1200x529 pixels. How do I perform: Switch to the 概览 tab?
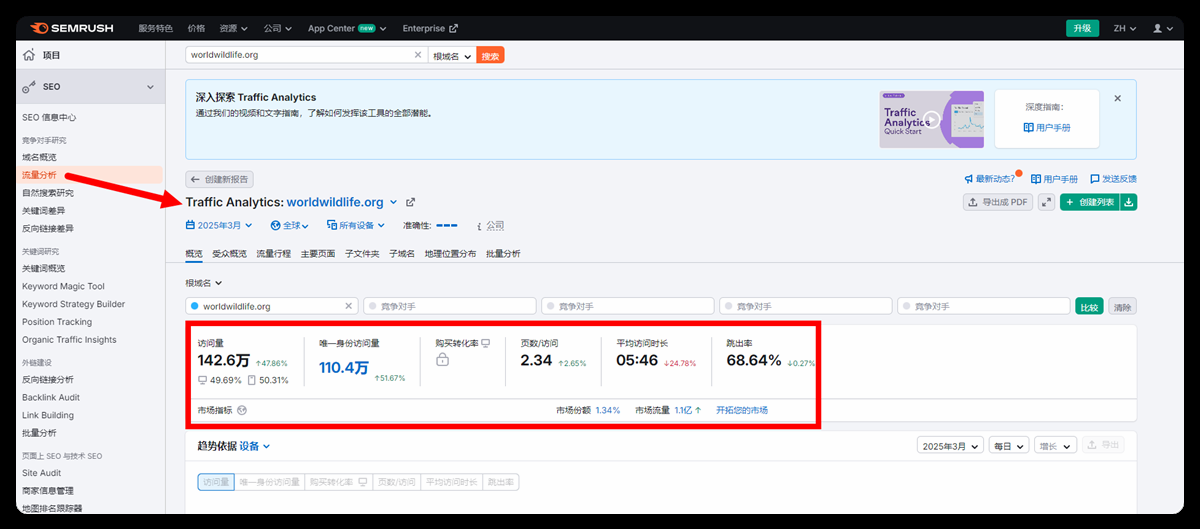tap(194, 254)
